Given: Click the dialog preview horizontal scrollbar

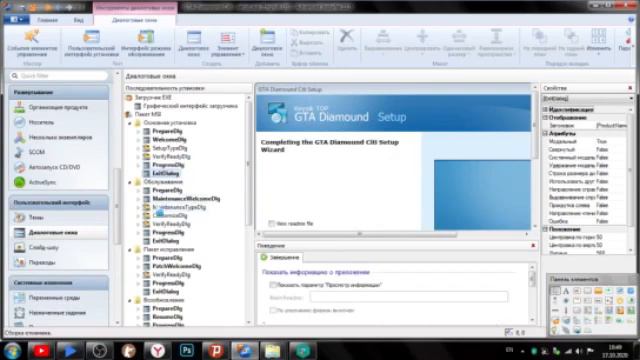Looking at the screenshot, I should (x=360, y=234).
